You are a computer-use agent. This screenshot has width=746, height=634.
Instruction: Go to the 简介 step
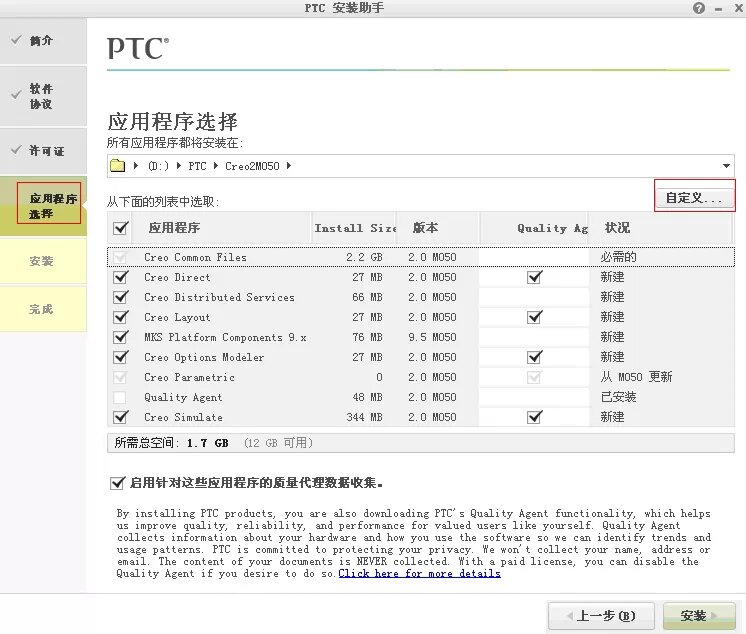pyautogui.click(x=41, y=41)
